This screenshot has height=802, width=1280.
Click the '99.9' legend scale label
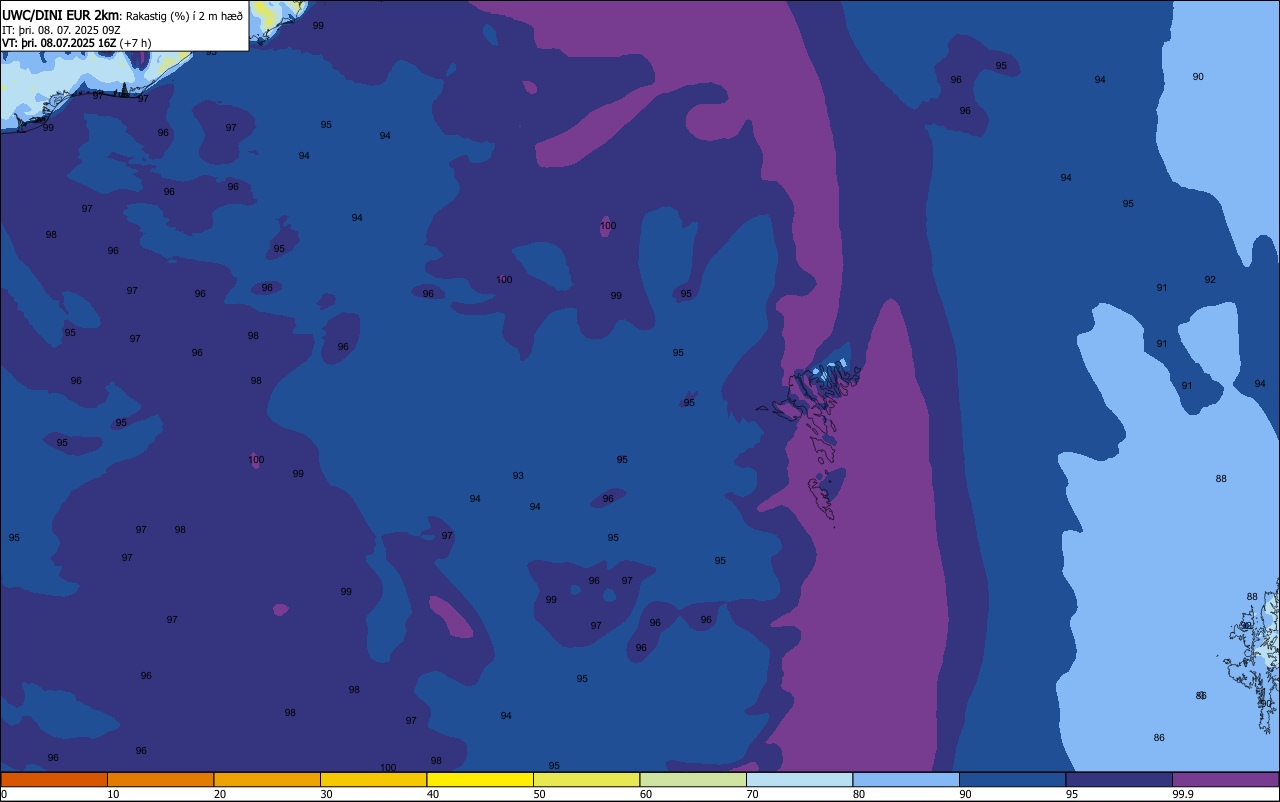pos(1183,794)
